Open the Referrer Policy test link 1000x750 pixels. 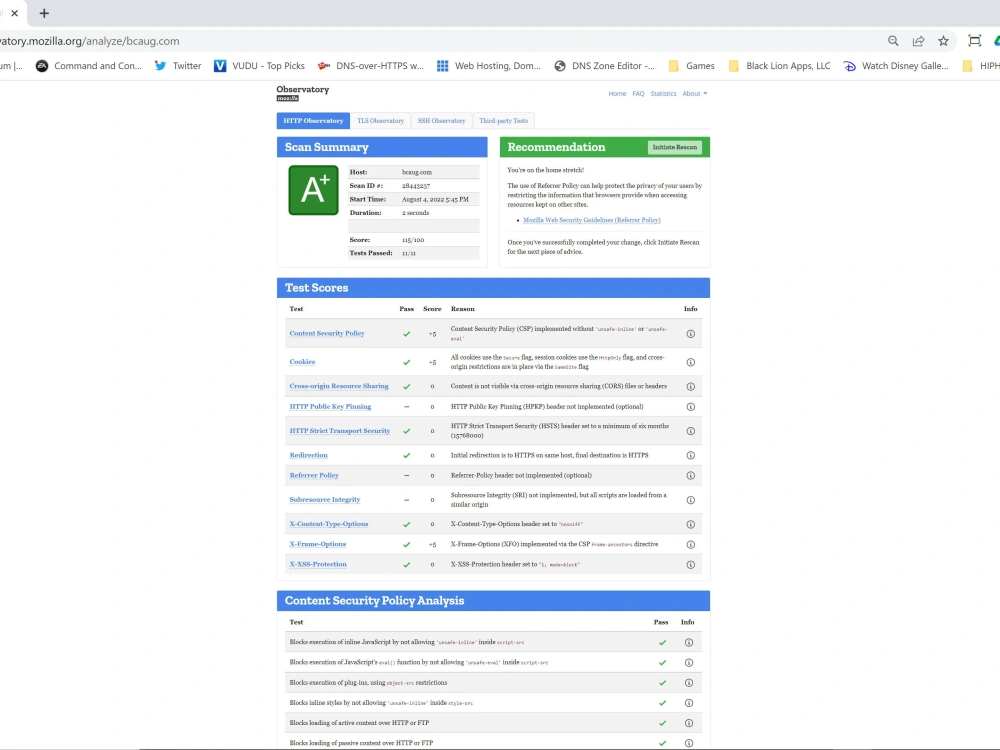pyautogui.click(x=314, y=475)
